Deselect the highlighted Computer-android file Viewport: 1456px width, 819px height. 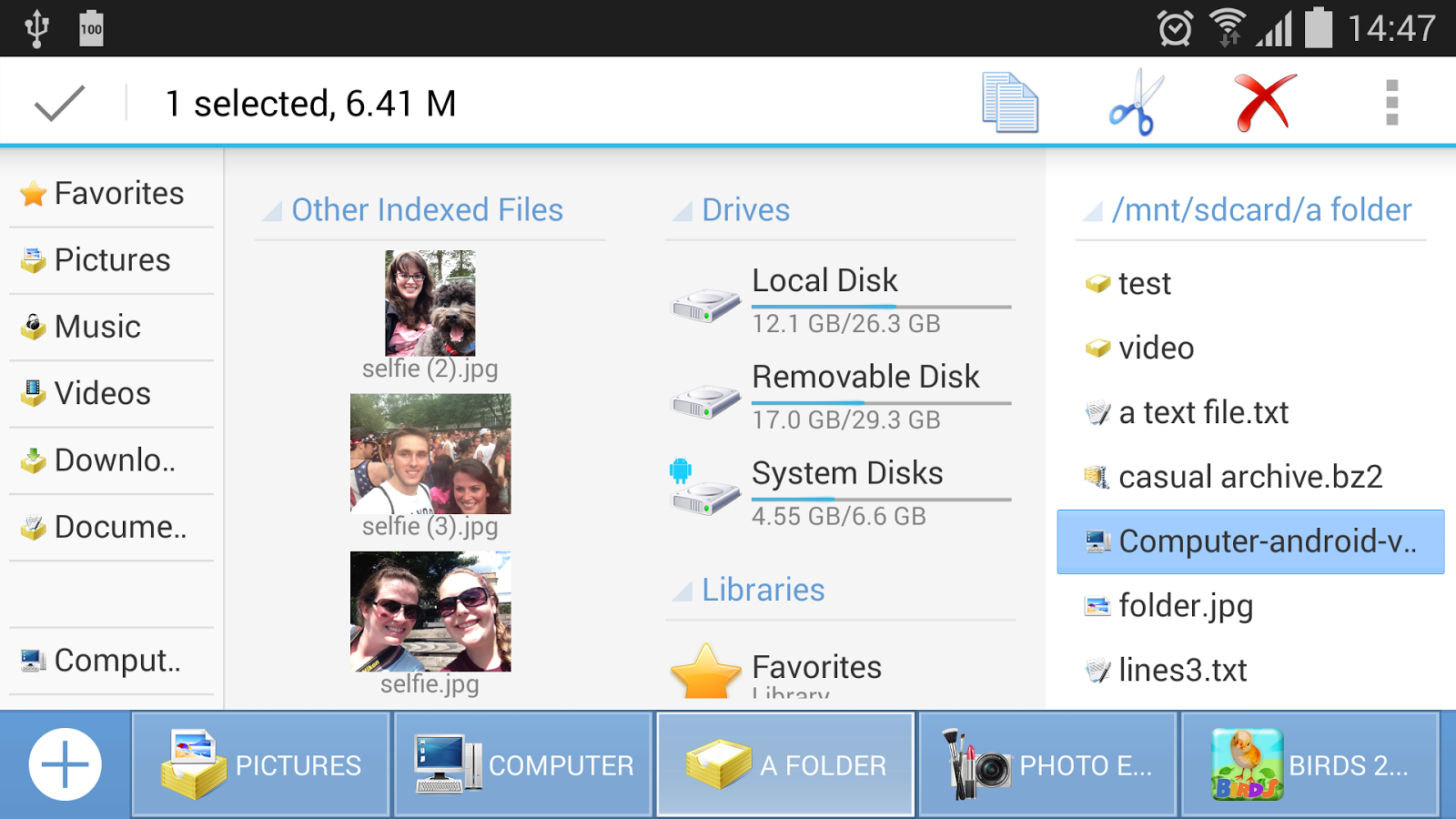pos(1249,541)
